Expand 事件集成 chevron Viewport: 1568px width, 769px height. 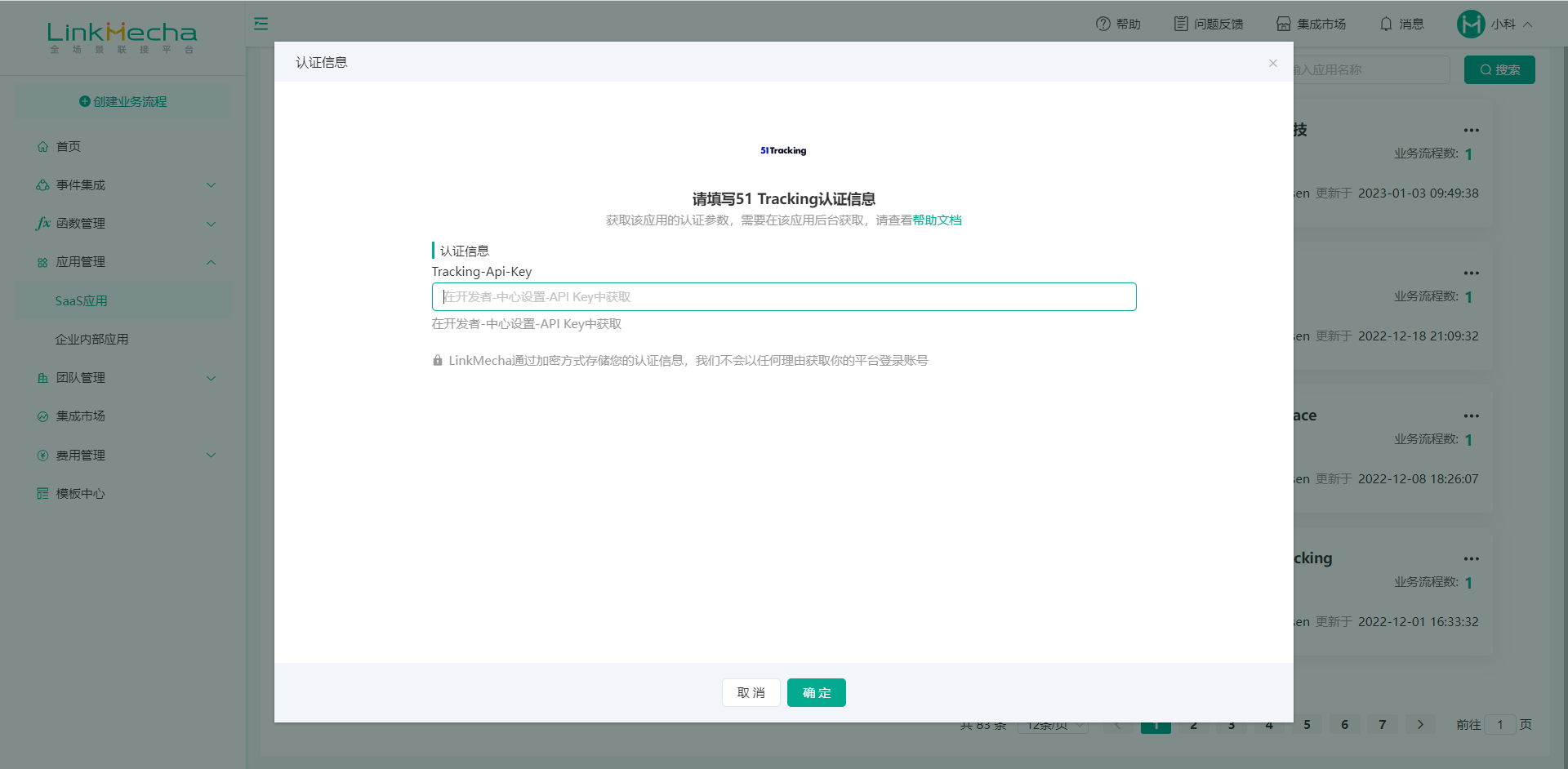coord(211,185)
